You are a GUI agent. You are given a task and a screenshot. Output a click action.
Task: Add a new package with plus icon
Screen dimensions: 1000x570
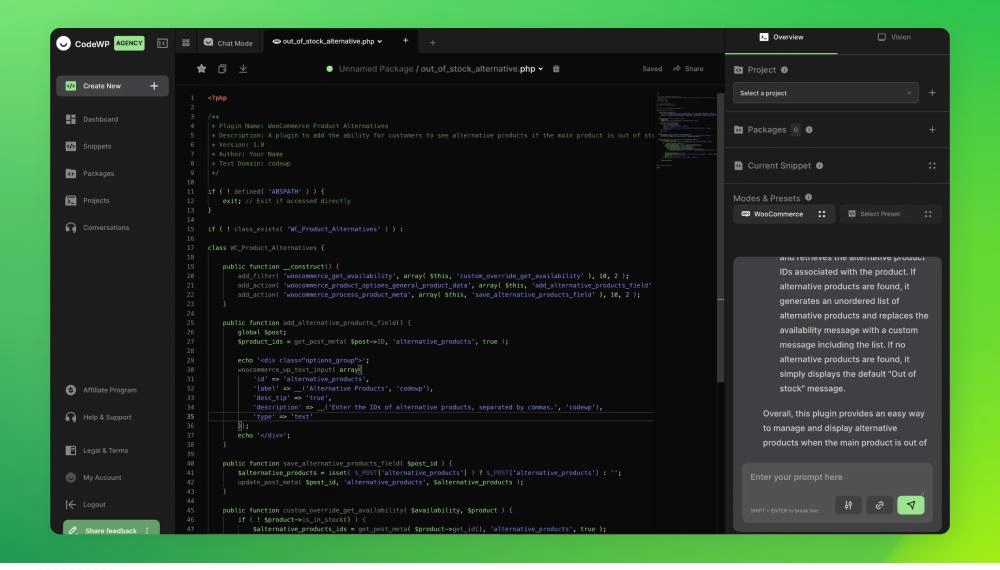(x=932, y=129)
